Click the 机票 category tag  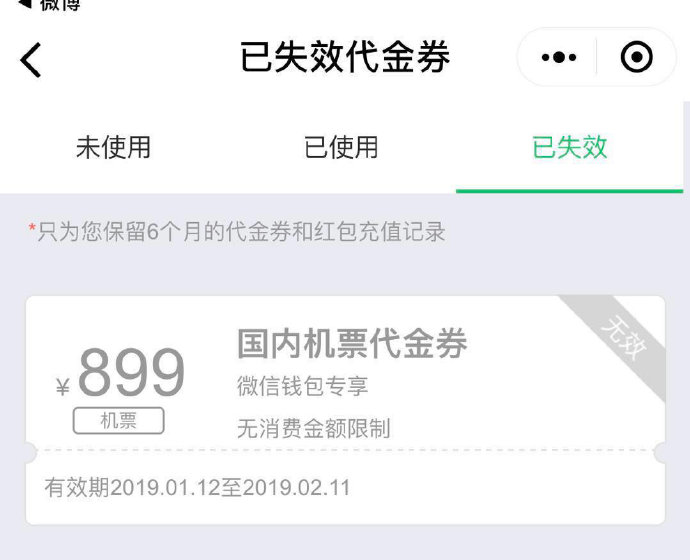[118, 421]
